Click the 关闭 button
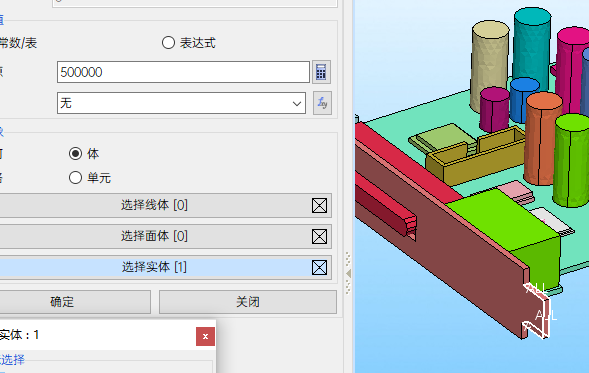This screenshot has width=589, height=373. tap(248, 302)
